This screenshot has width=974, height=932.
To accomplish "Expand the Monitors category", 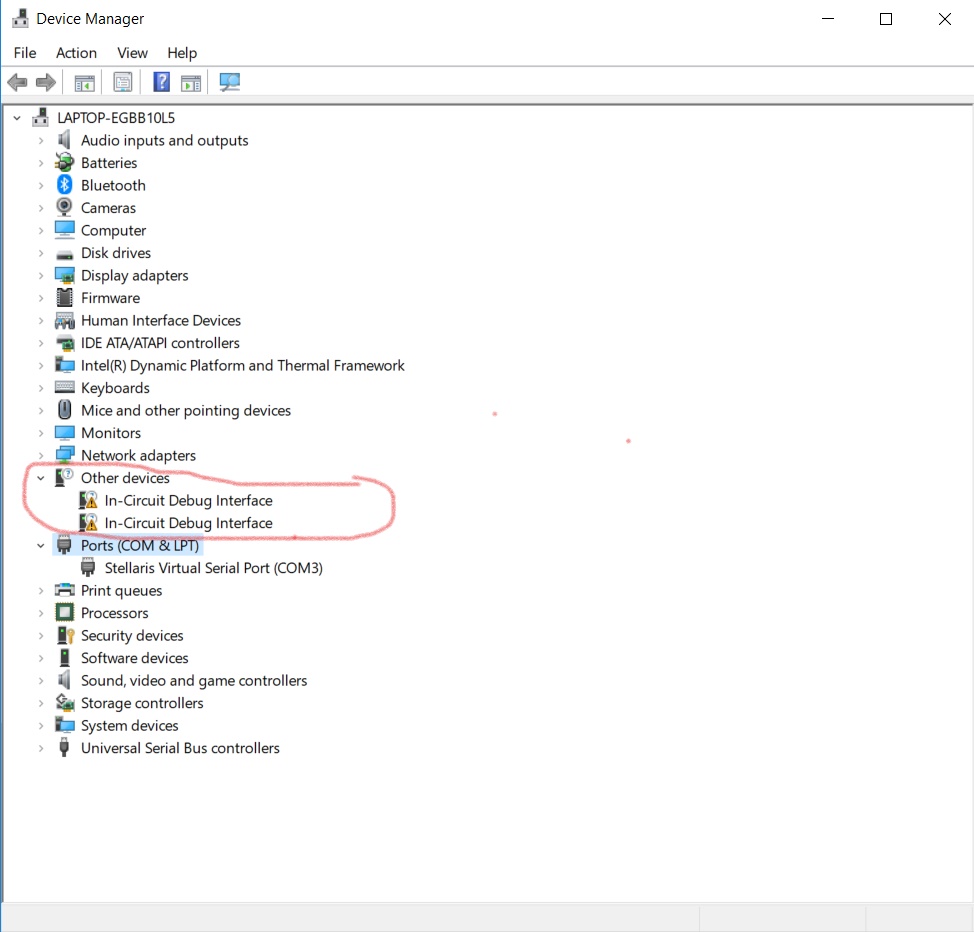I will point(41,433).
